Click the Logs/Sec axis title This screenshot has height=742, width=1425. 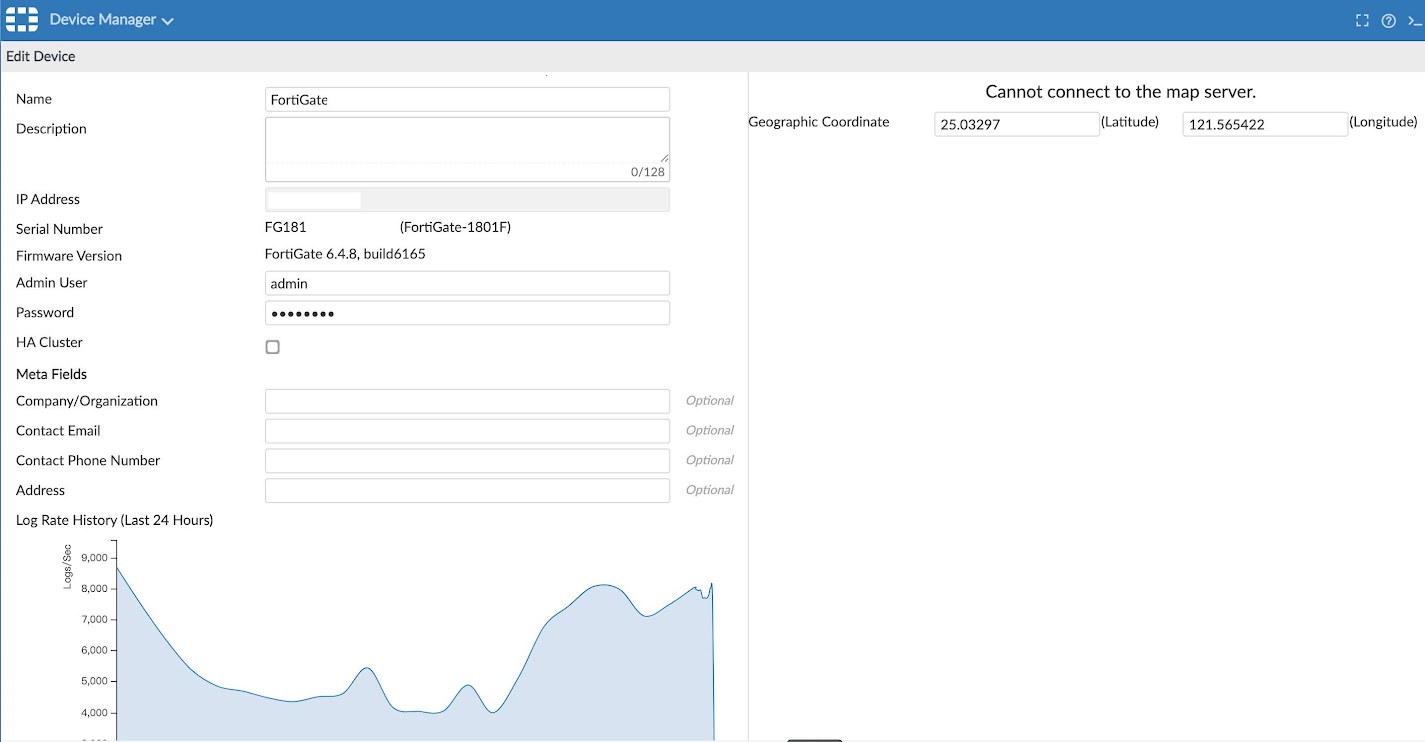[68, 566]
